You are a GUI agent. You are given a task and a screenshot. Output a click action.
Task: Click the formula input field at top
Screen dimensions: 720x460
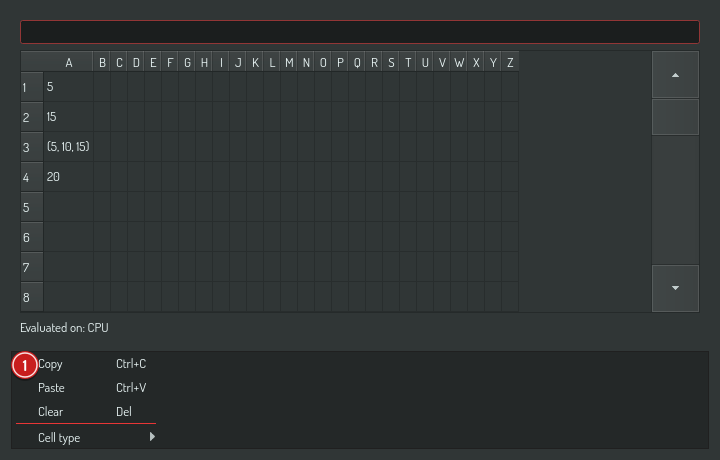tap(360, 32)
